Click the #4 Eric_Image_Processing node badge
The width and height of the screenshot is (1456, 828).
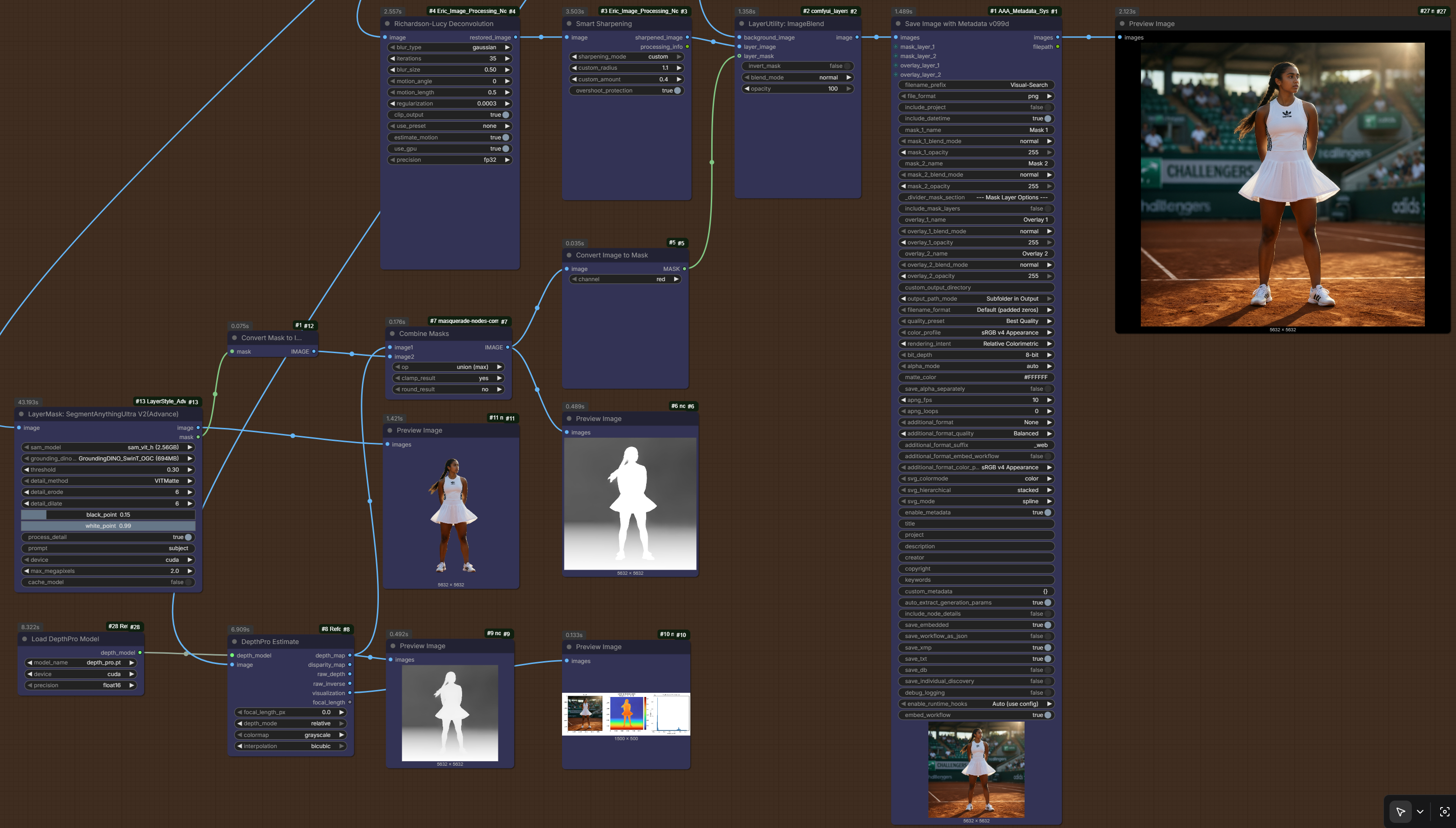coord(472,11)
